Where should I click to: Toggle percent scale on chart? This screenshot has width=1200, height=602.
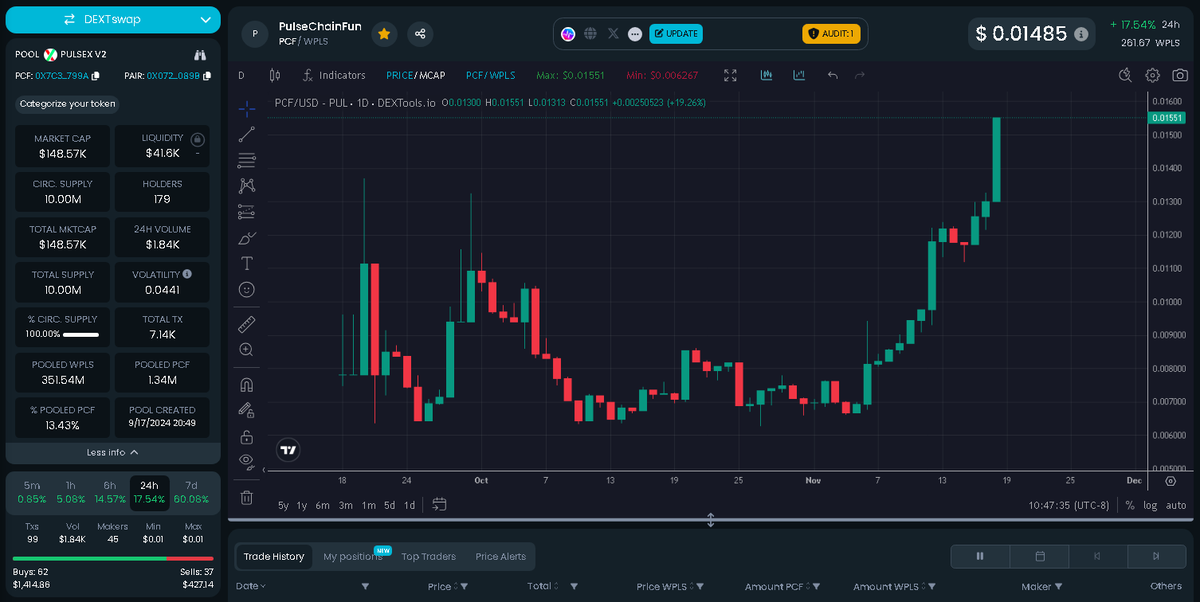[1130, 505]
